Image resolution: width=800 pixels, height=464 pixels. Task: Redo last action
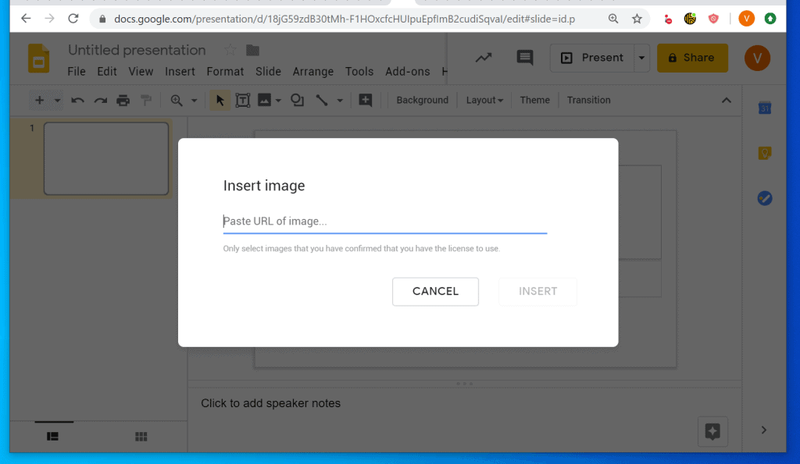[x=101, y=100]
